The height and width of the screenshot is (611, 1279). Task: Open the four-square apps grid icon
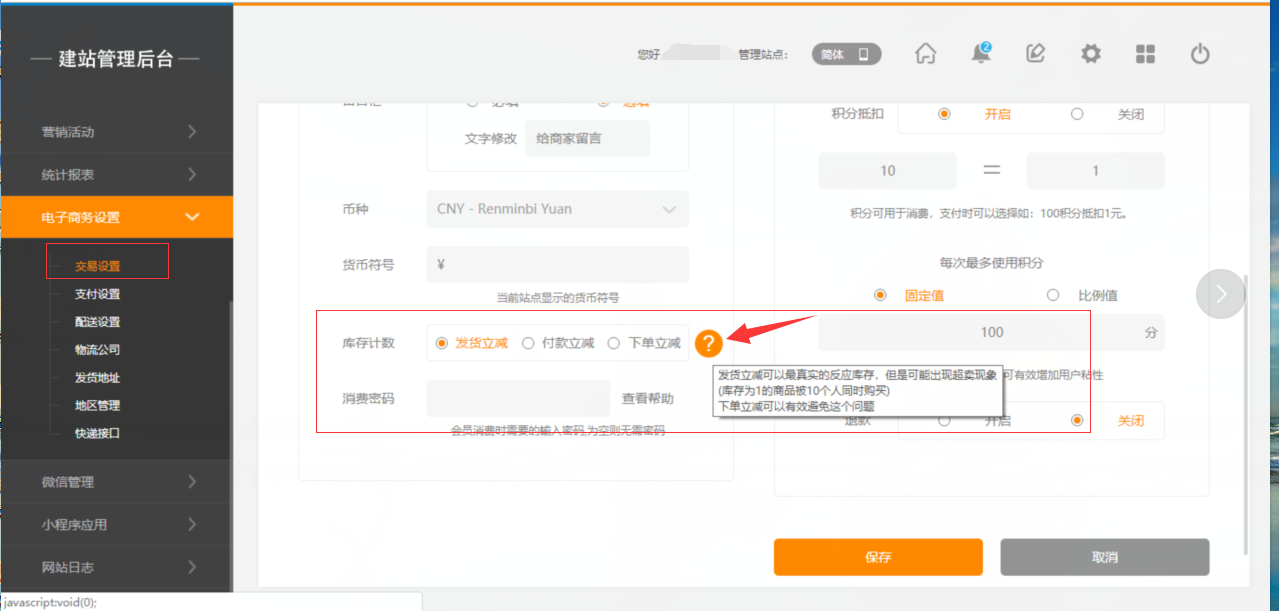pos(1145,54)
